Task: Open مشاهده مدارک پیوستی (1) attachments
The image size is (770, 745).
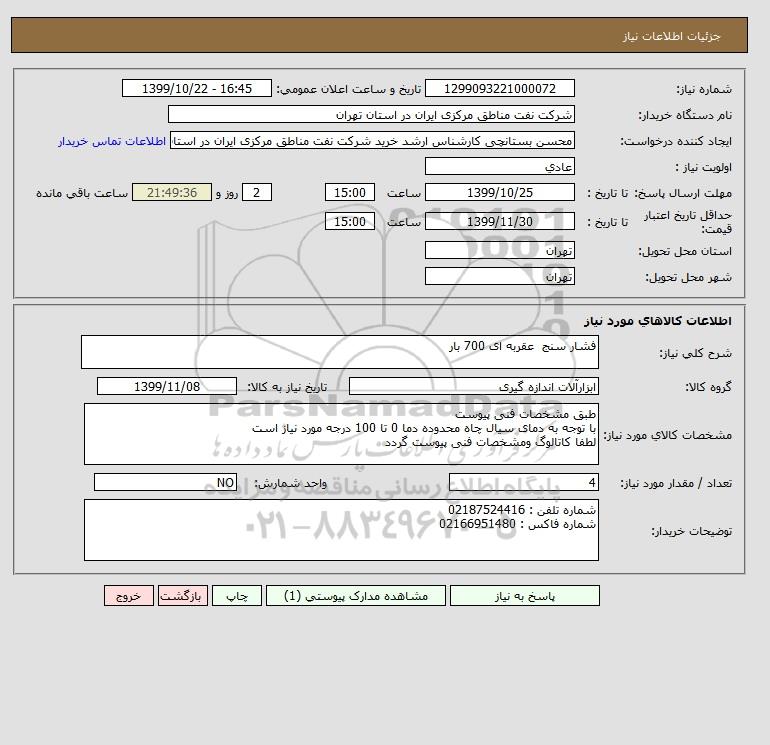Action: (x=356, y=596)
